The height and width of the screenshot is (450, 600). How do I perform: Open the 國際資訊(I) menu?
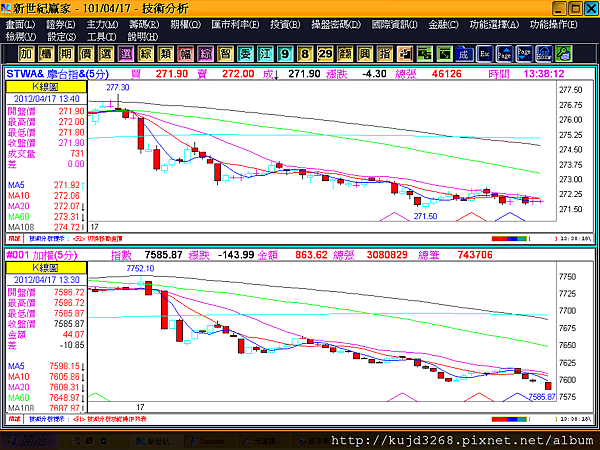[395, 25]
